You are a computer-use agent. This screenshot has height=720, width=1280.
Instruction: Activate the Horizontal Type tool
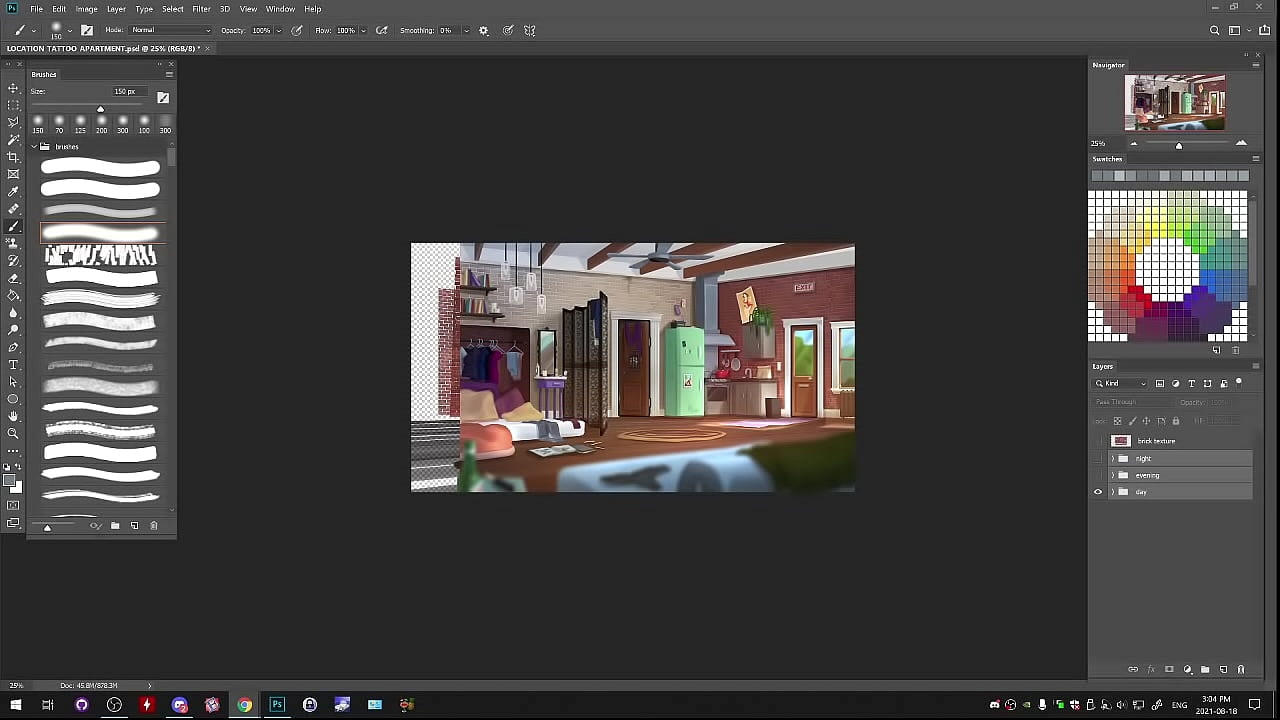click(13, 365)
